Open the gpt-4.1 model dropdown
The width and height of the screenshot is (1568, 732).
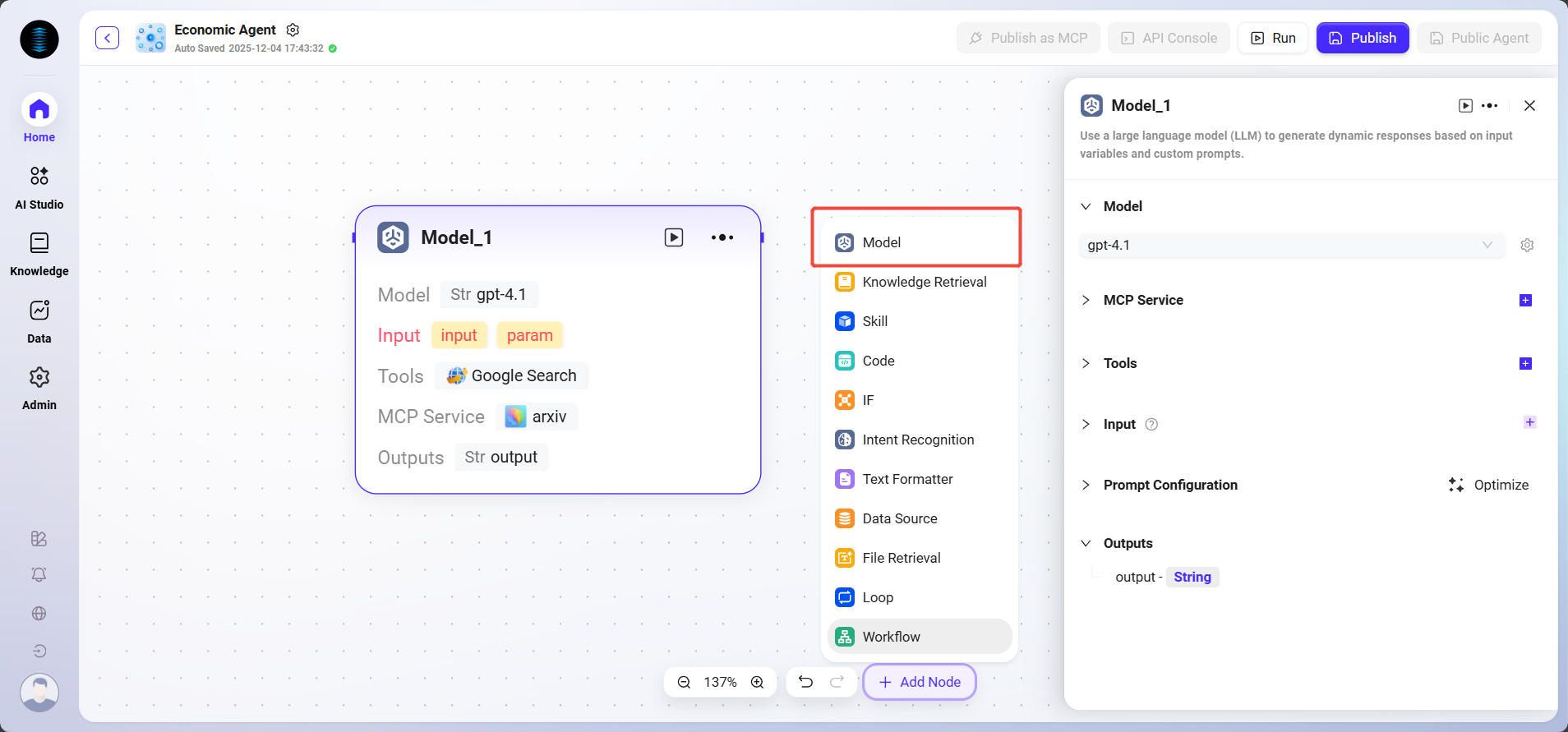coord(1290,245)
